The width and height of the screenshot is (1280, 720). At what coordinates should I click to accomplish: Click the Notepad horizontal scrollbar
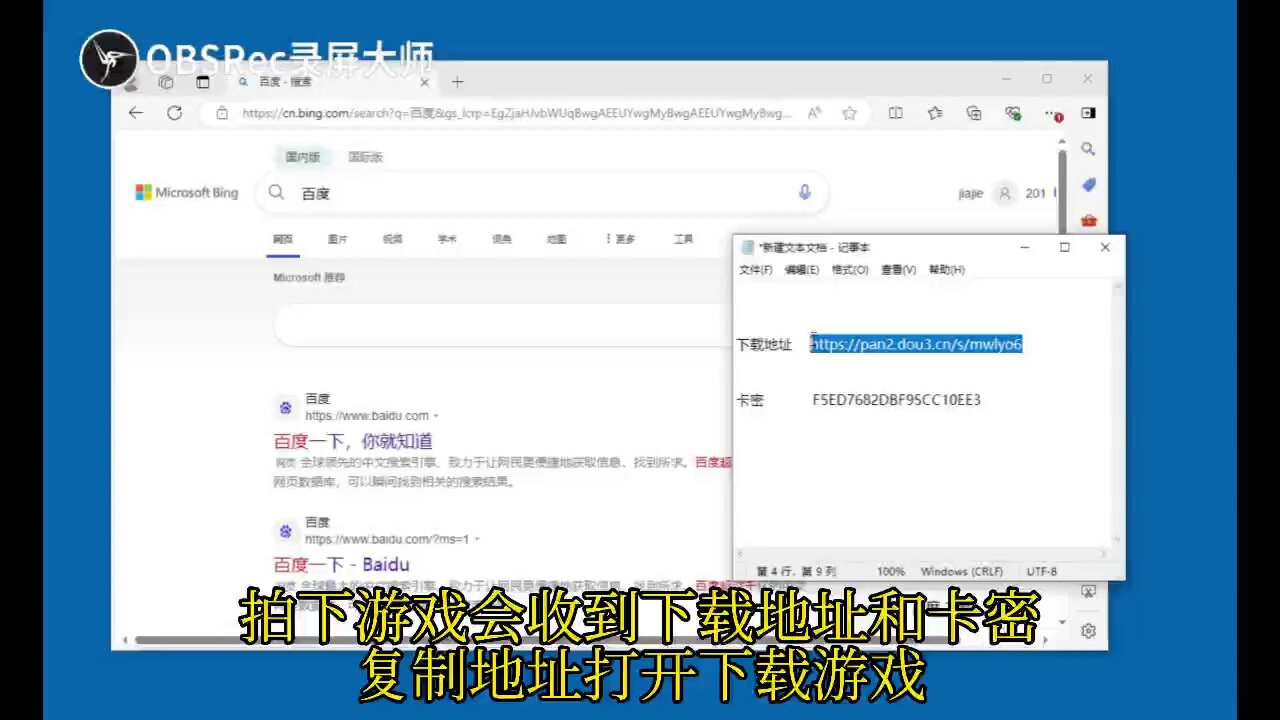[922, 553]
